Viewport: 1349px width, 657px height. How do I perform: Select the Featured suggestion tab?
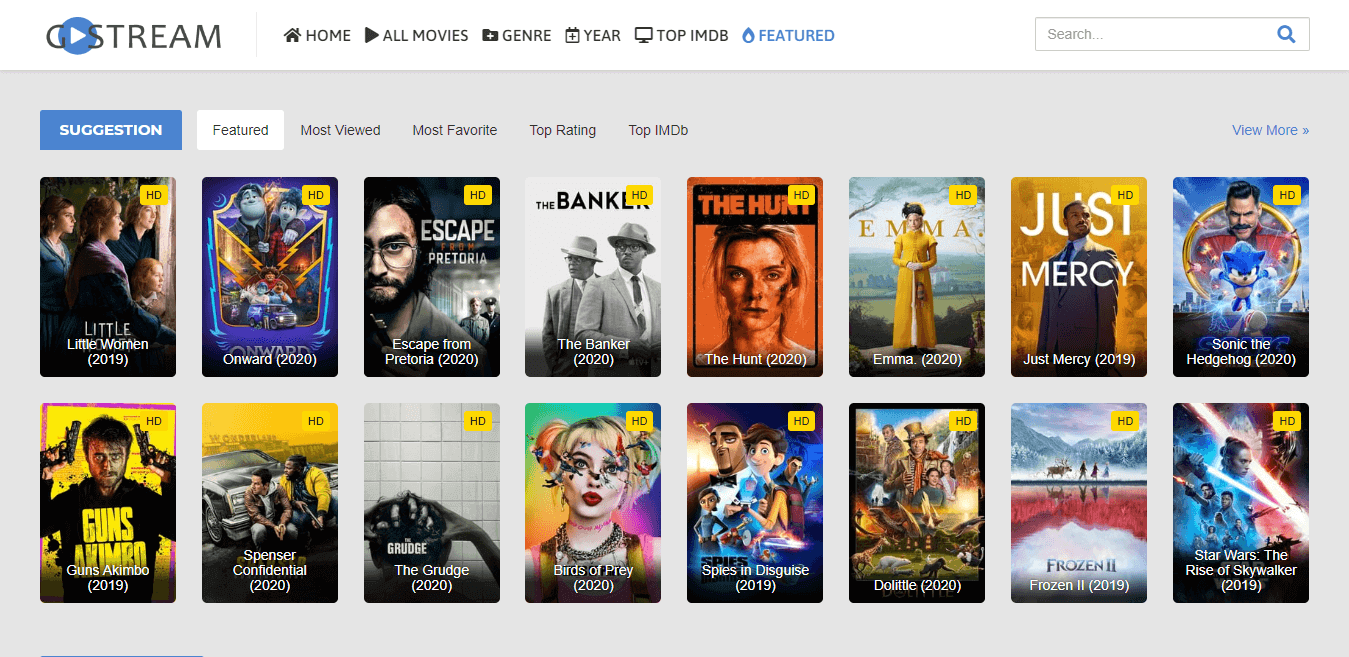(240, 130)
